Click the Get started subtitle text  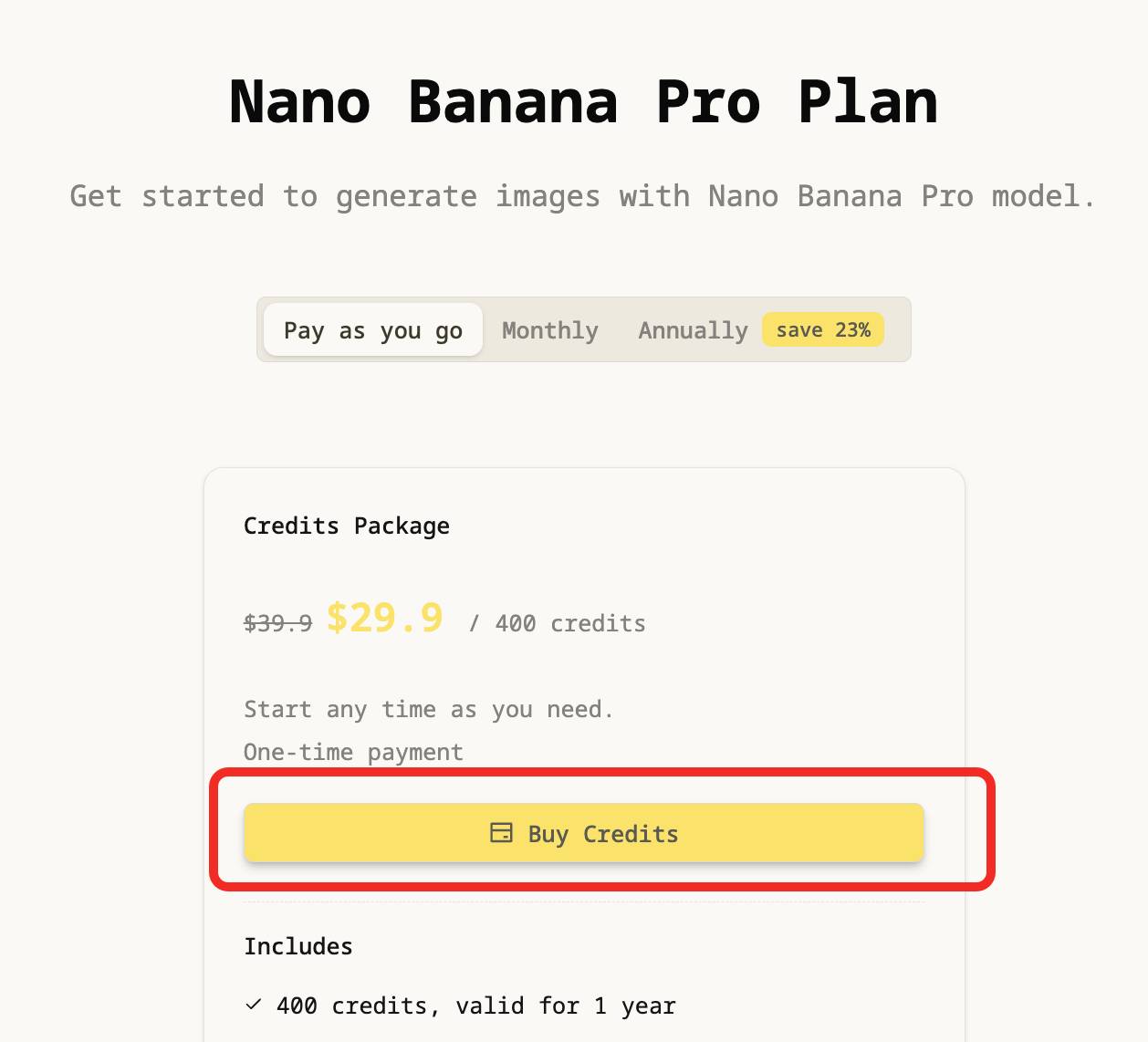(582, 196)
